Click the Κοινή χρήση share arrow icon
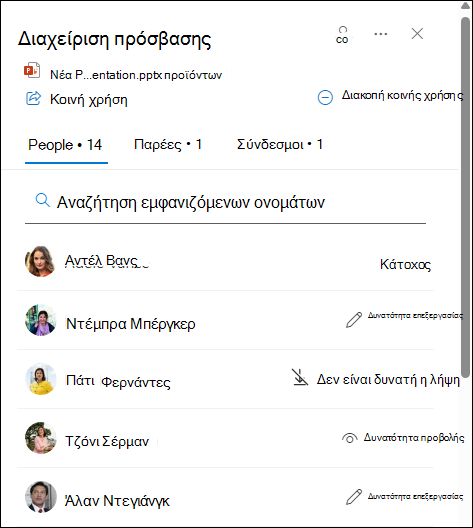The width and height of the screenshot is (473, 528). pyautogui.click(x=33, y=98)
